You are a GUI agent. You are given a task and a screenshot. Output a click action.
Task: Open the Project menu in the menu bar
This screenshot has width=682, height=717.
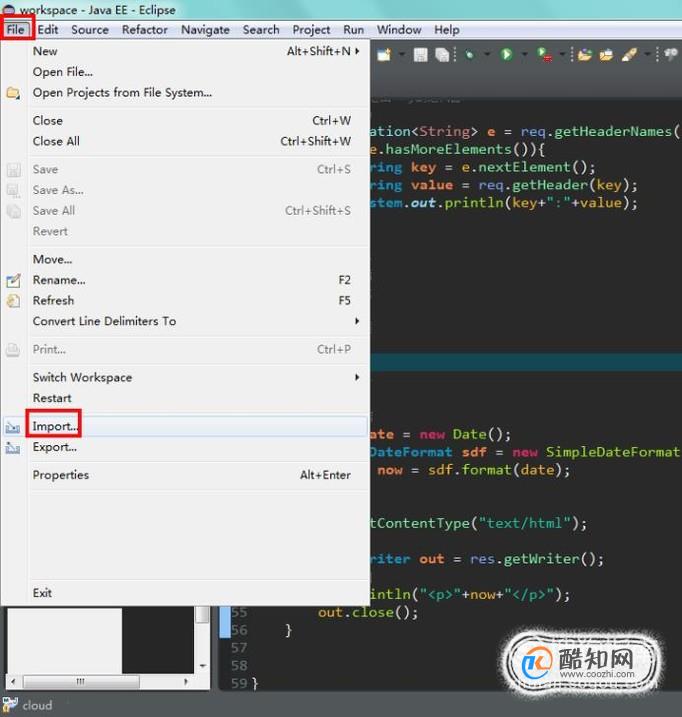tap(311, 30)
